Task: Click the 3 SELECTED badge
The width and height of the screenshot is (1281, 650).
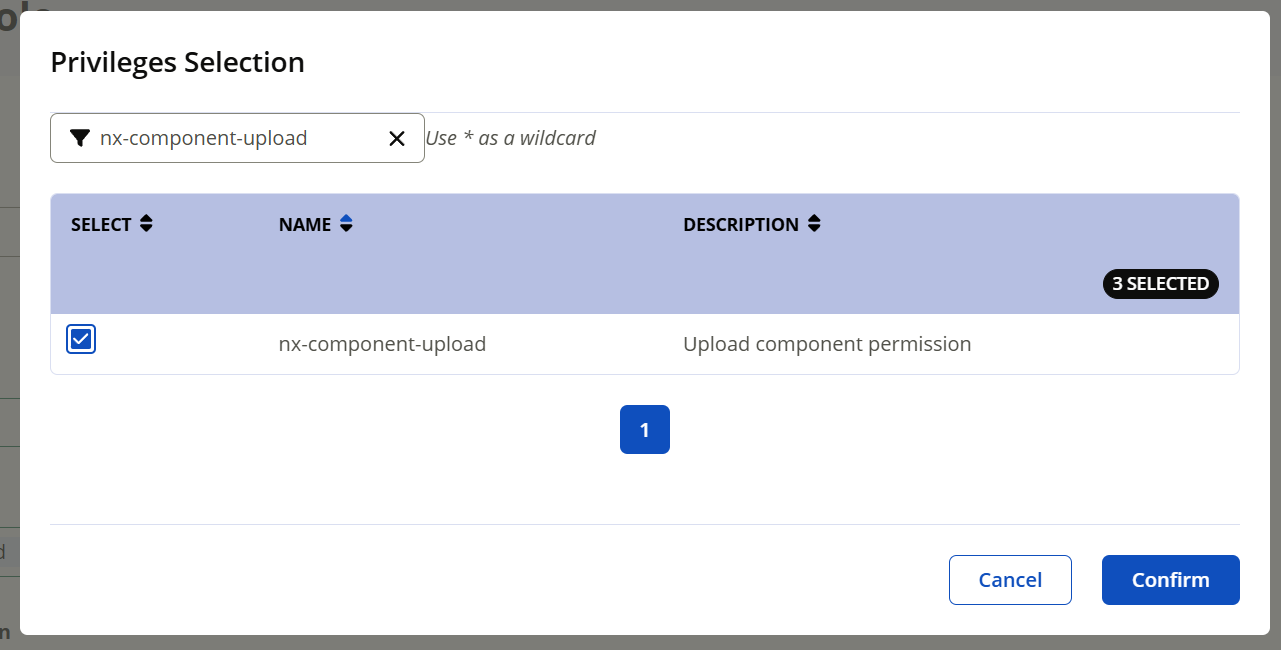Action: tap(1160, 284)
